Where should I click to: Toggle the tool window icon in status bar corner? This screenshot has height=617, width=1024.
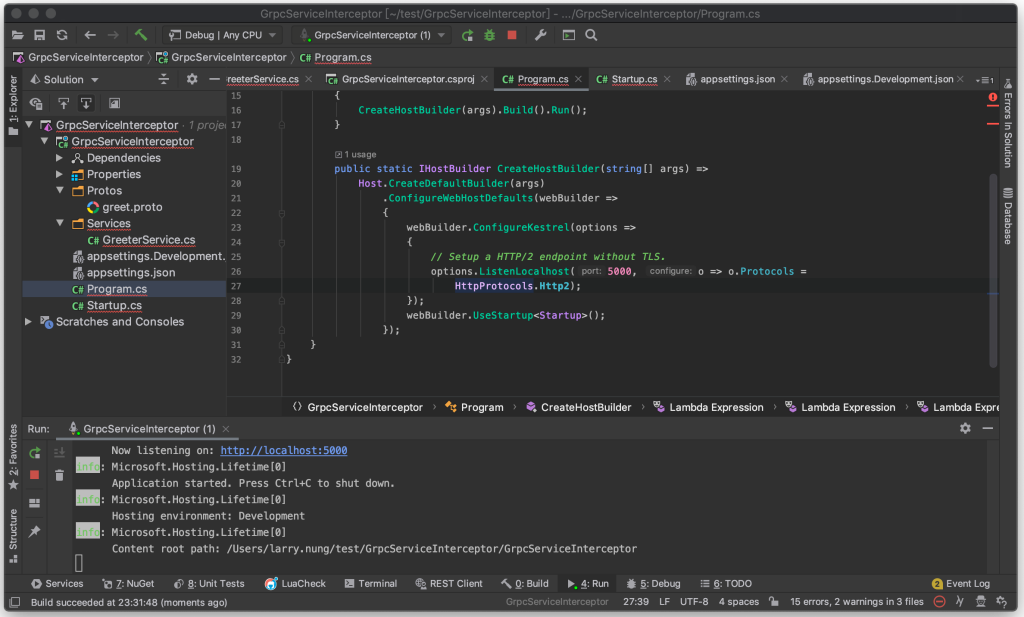tap(15, 602)
